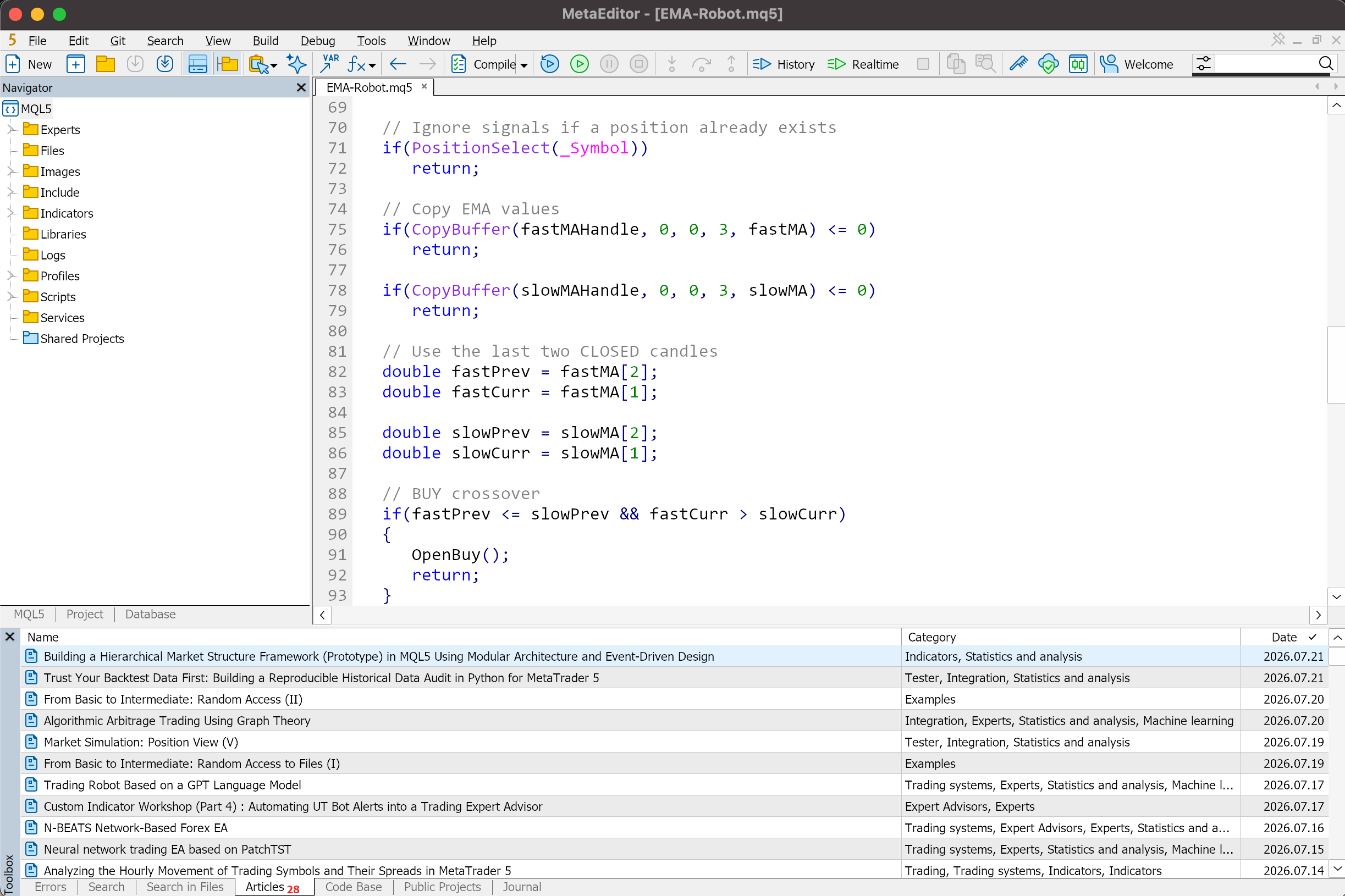Switch to the Code Base tab
Screen dimensions: 1345x896
click(353, 886)
